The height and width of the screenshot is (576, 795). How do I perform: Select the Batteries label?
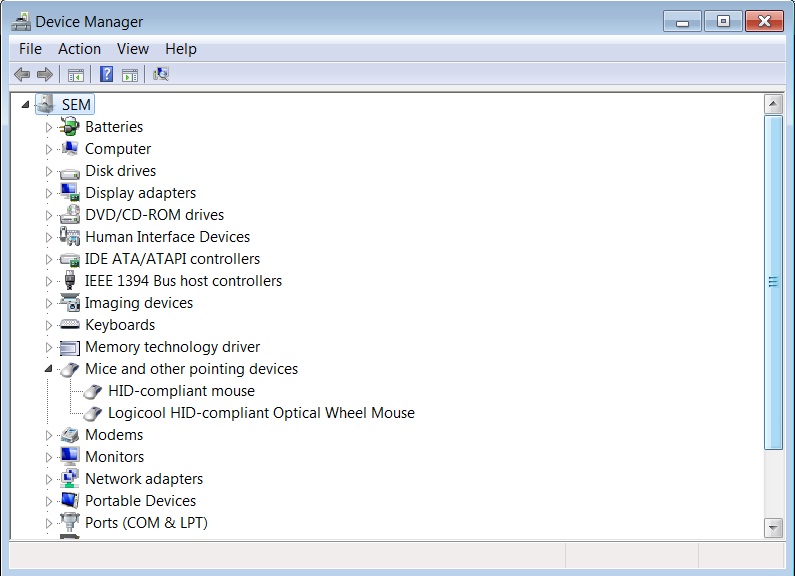[x=114, y=127]
